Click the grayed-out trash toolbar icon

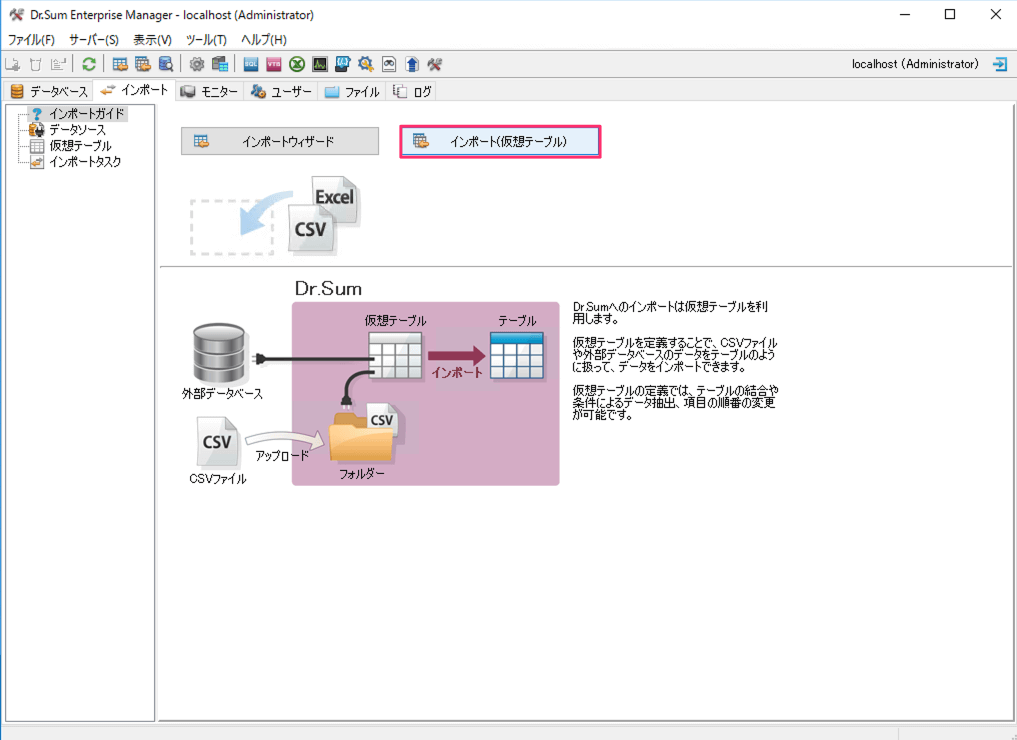click(x=36, y=64)
